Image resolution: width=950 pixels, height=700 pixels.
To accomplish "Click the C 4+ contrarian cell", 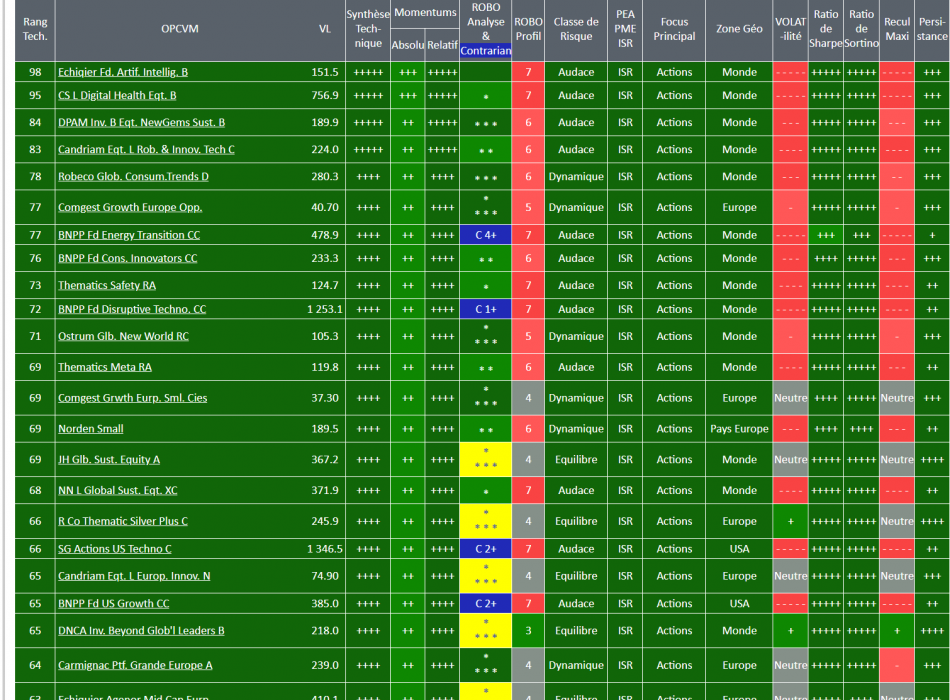I will pyautogui.click(x=485, y=235).
